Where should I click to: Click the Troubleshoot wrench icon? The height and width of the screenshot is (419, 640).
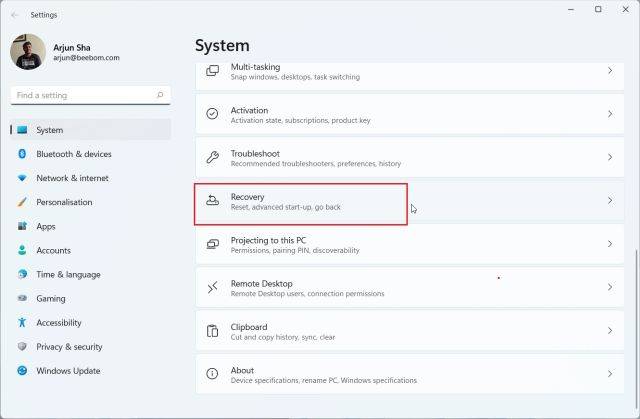(212, 157)
